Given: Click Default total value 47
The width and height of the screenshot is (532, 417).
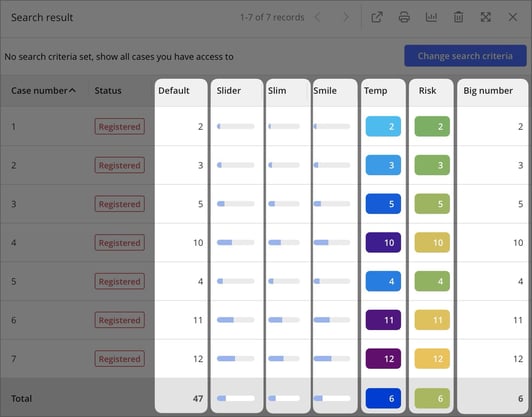Looking at the screenshot, I should tap(198, 398).
